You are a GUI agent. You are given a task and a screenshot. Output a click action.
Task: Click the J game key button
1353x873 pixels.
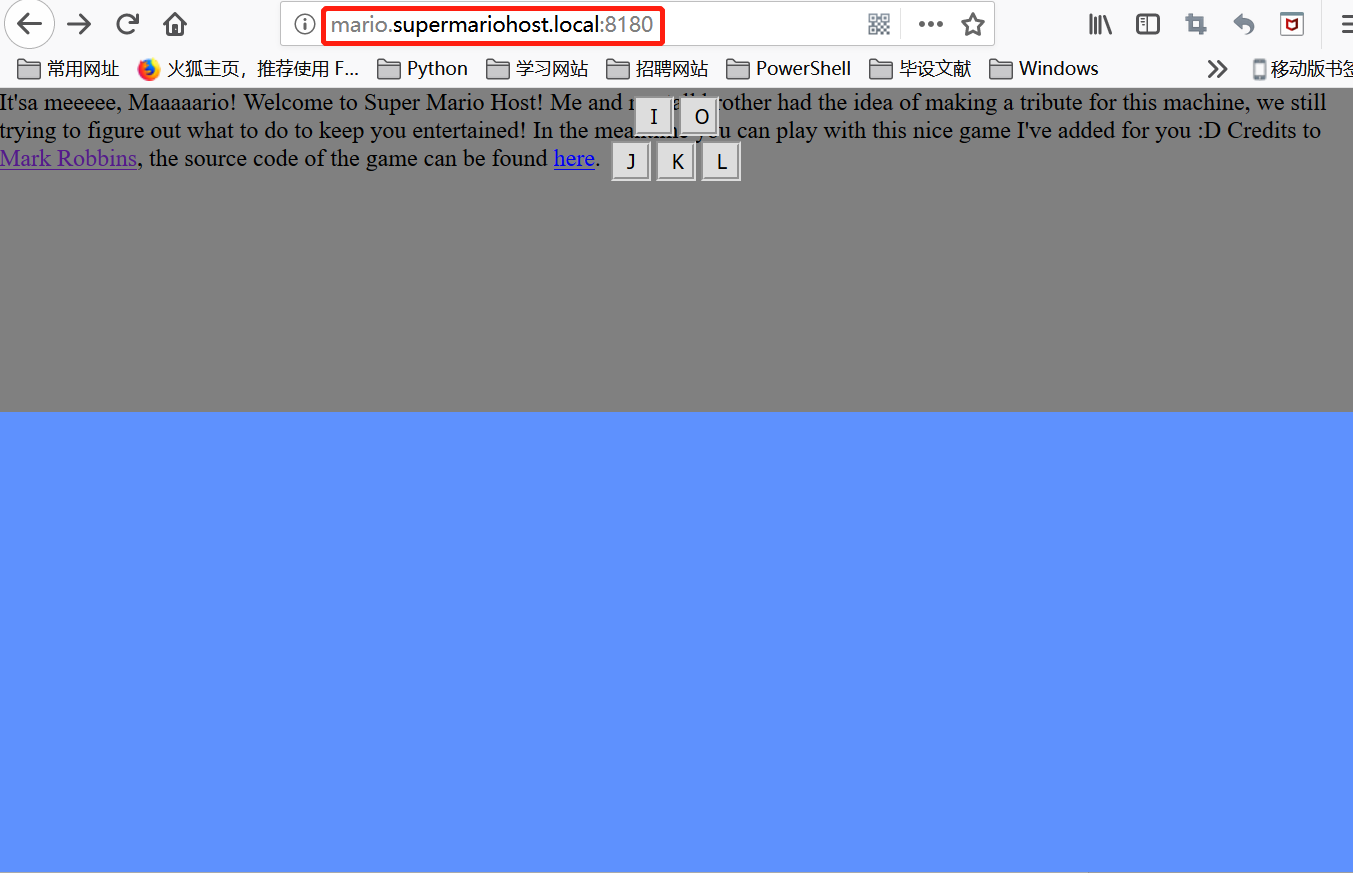coord(631,162)
